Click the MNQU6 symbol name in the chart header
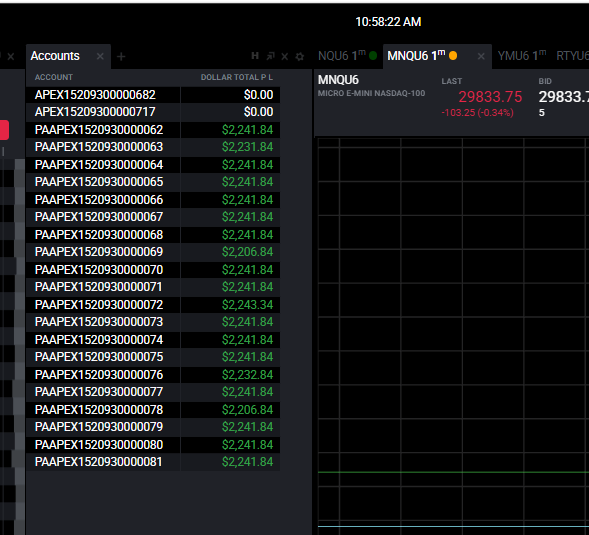 point(338,80)
